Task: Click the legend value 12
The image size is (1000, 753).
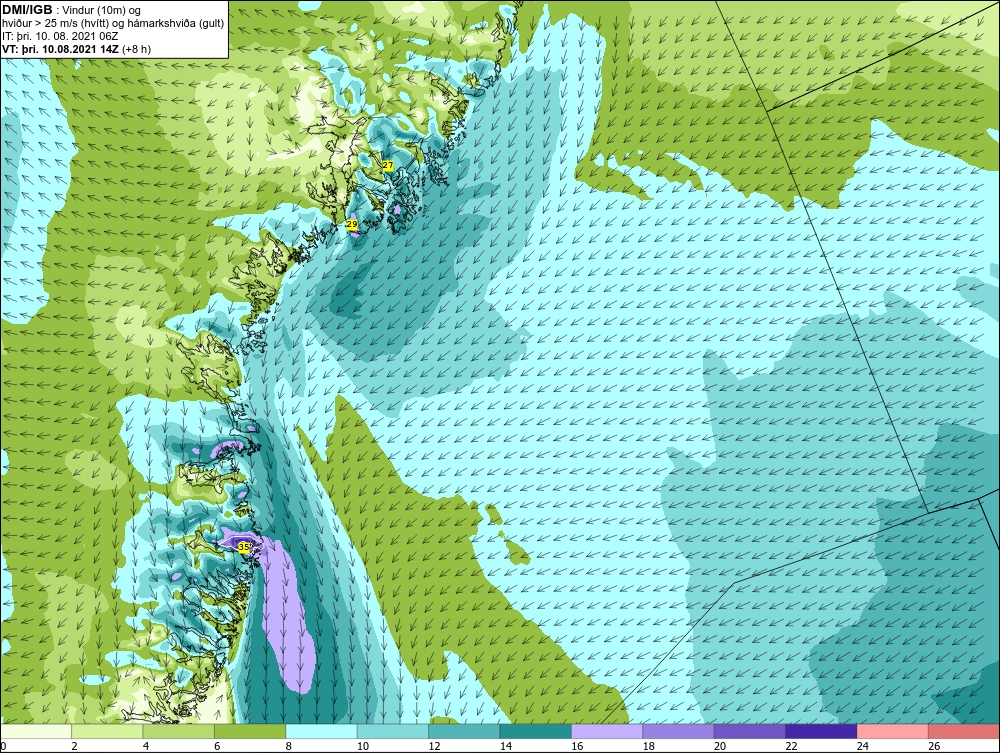Action: coord(434,746)
